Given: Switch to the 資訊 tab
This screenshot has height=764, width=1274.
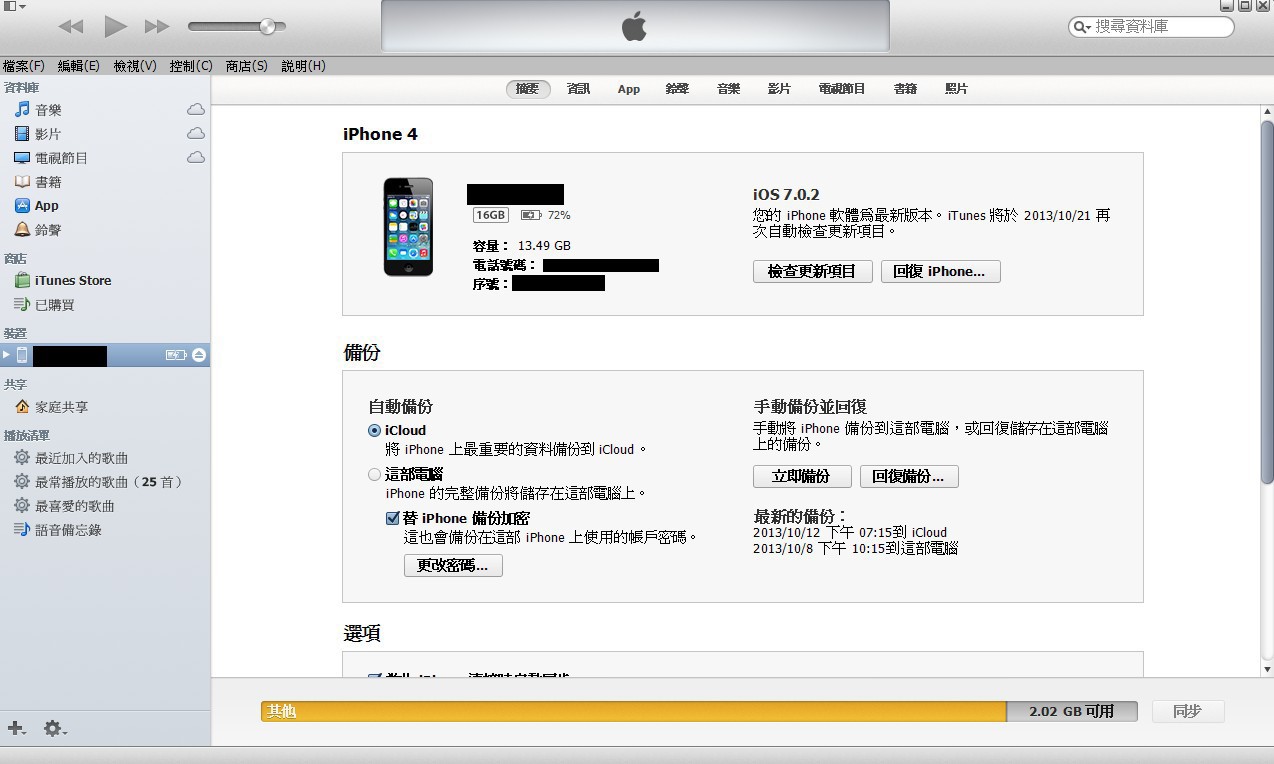Looking at the screenshot, I should (578, 89).
